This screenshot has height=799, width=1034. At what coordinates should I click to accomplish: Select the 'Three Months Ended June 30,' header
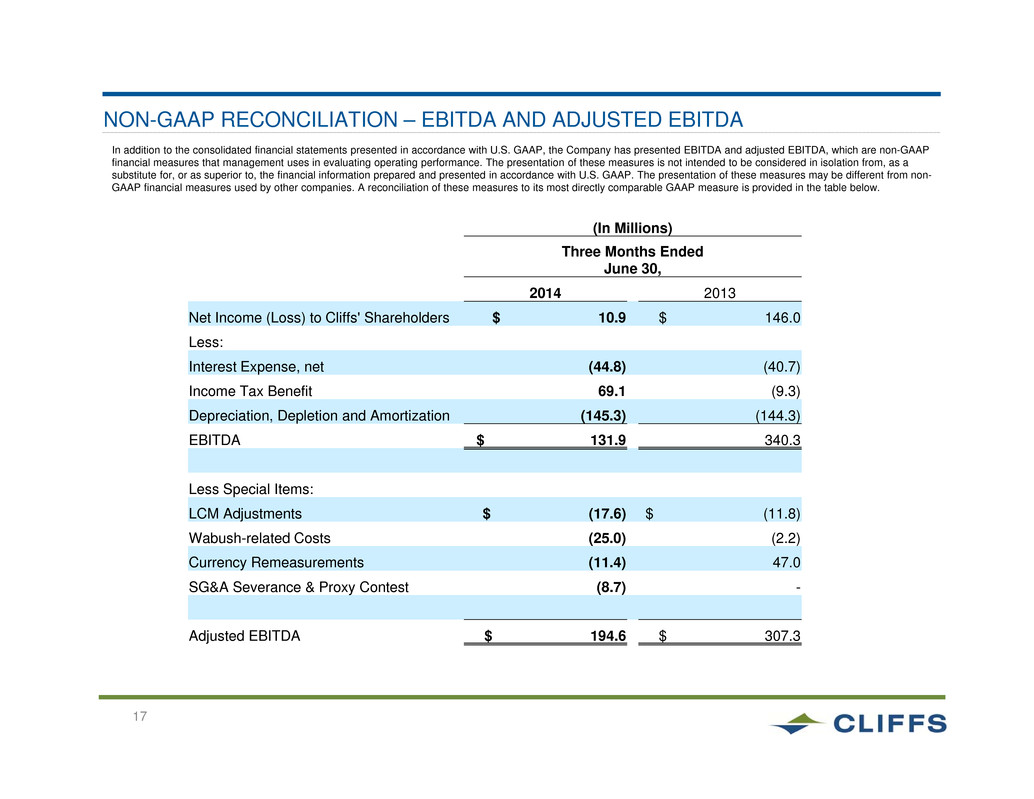tap(632, 260)
